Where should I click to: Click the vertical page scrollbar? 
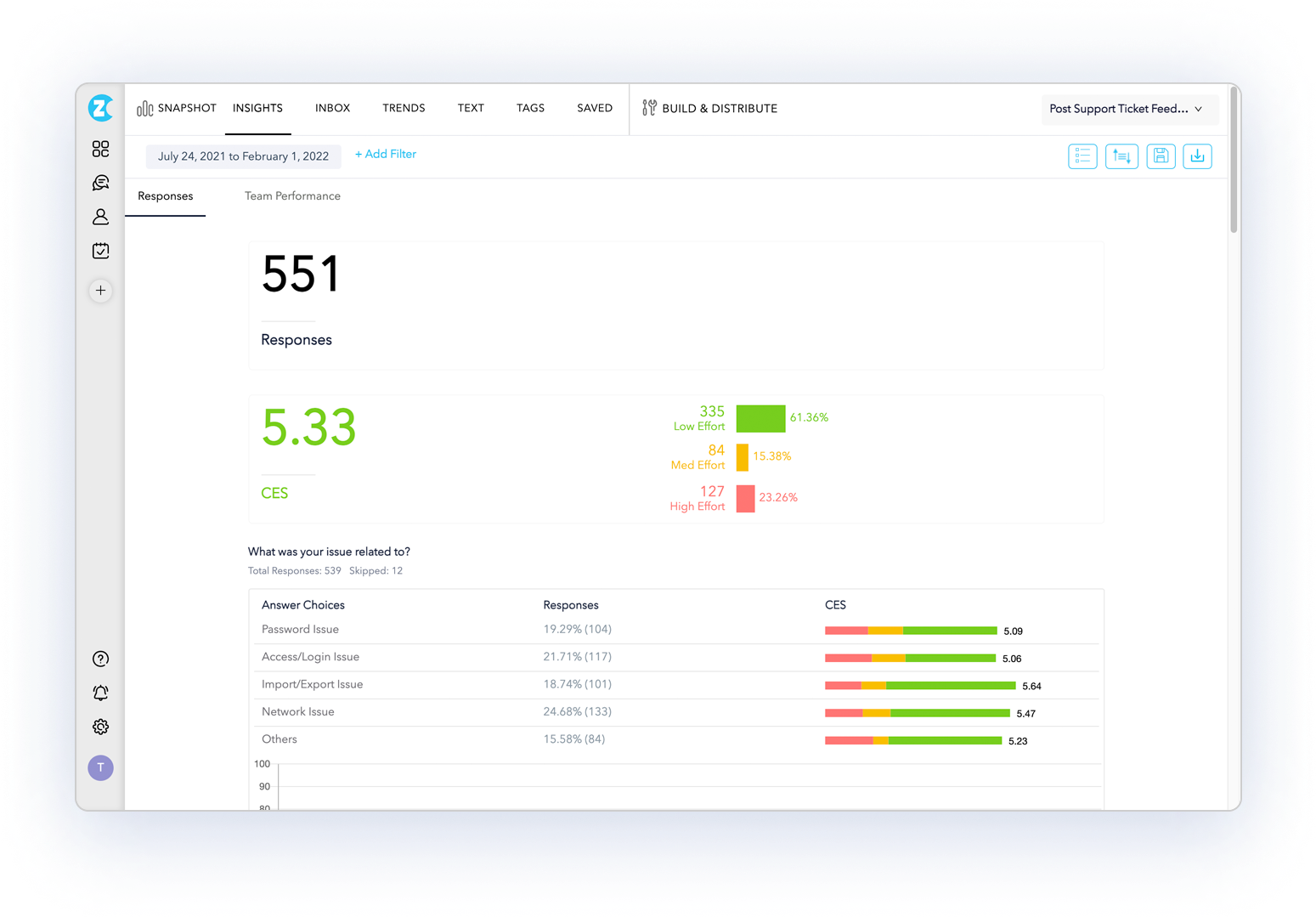[1234, 161]
